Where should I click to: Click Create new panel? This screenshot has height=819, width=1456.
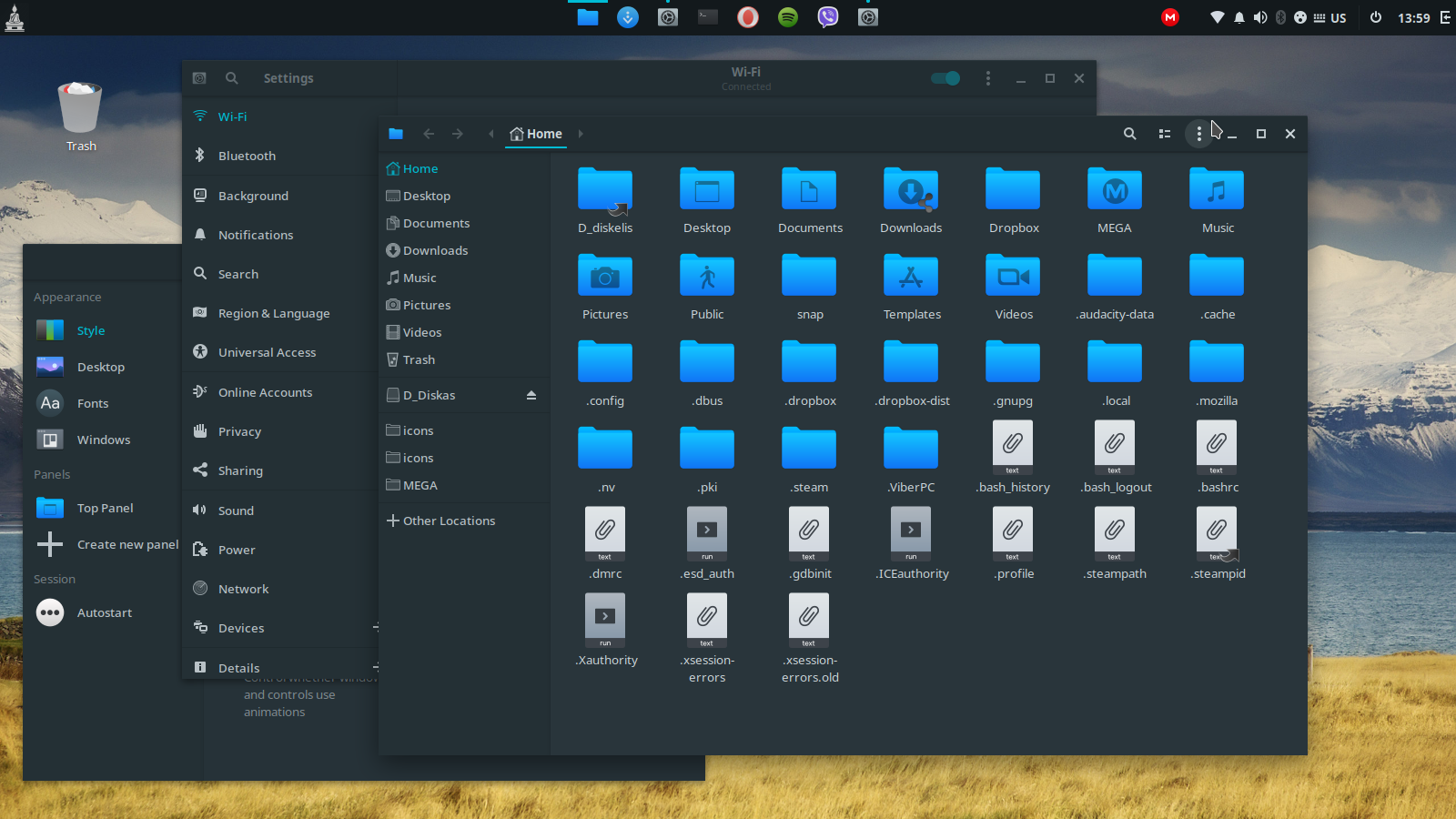coord(127,544)
